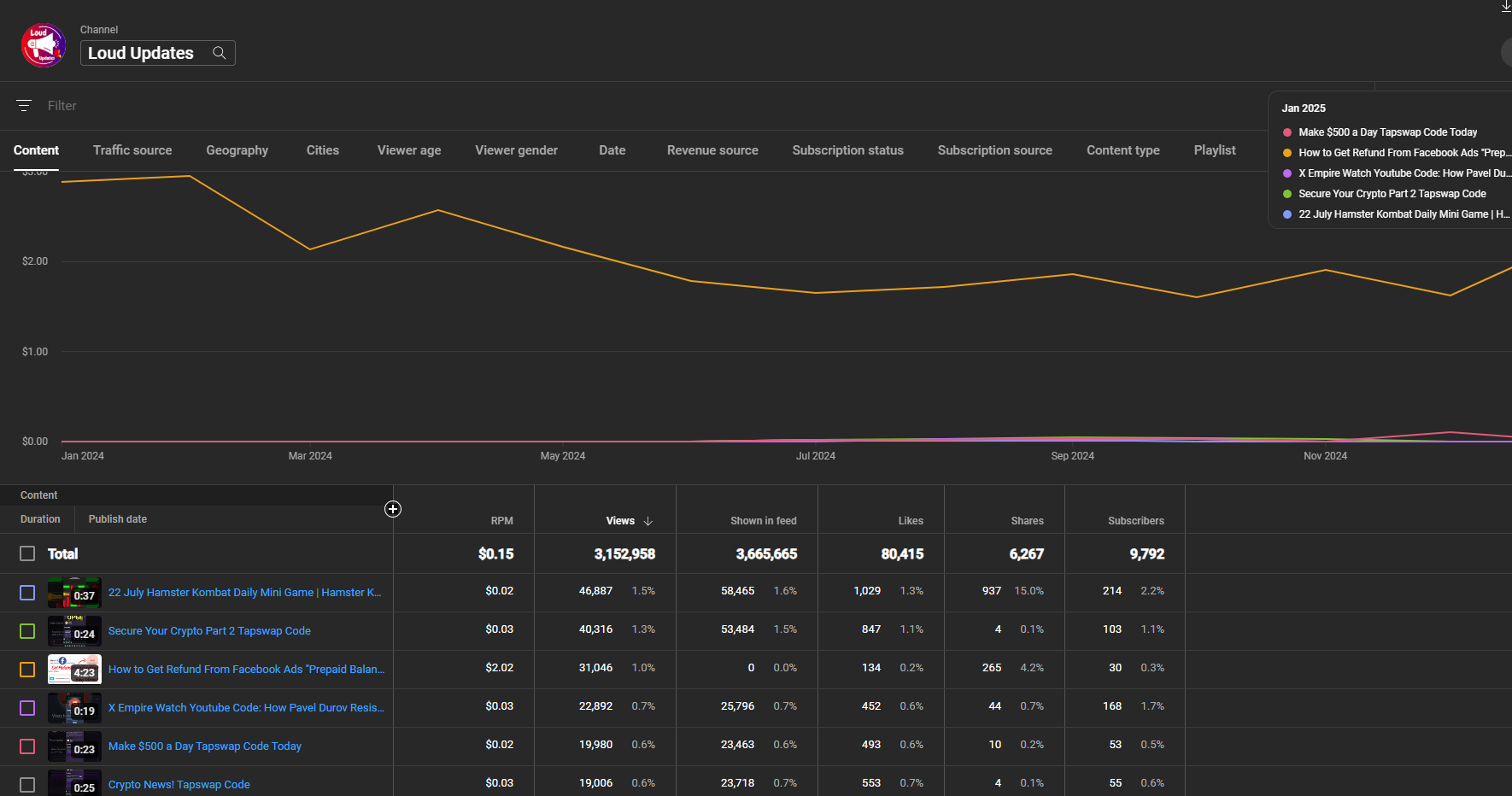The image size is (1512, 796).
Task: Click the Views sort arrow
Action: tap(648, 521)
